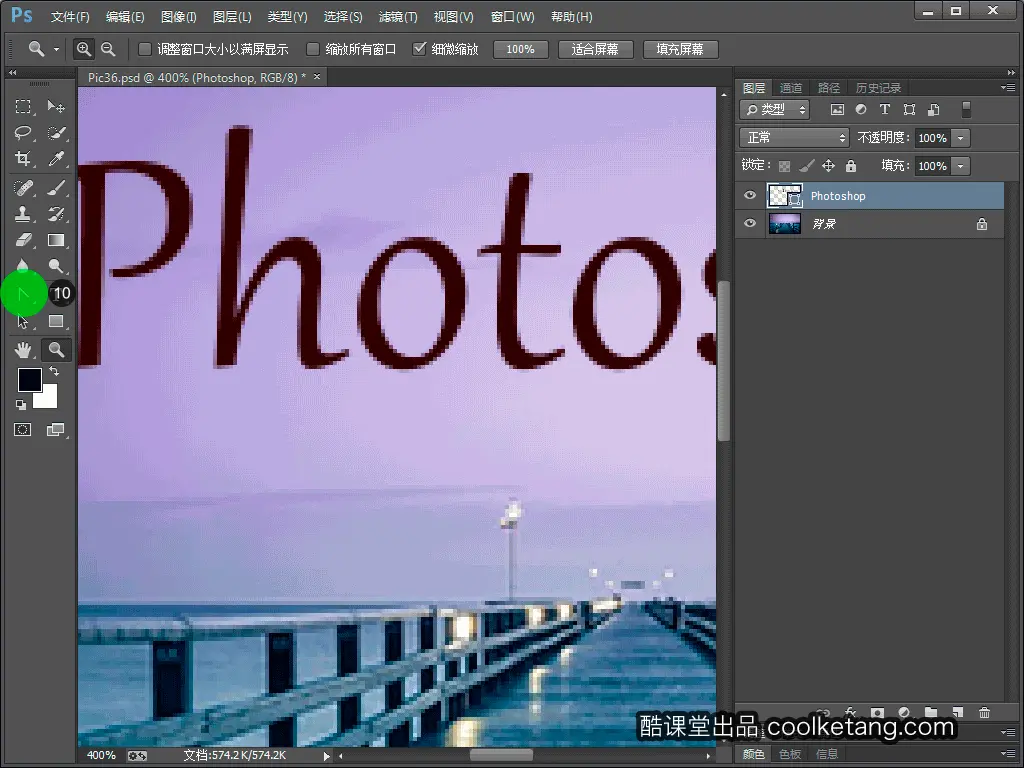Click the Zoom In option icon
This screenshot has width=1024, height=768.
pos(84,49)
